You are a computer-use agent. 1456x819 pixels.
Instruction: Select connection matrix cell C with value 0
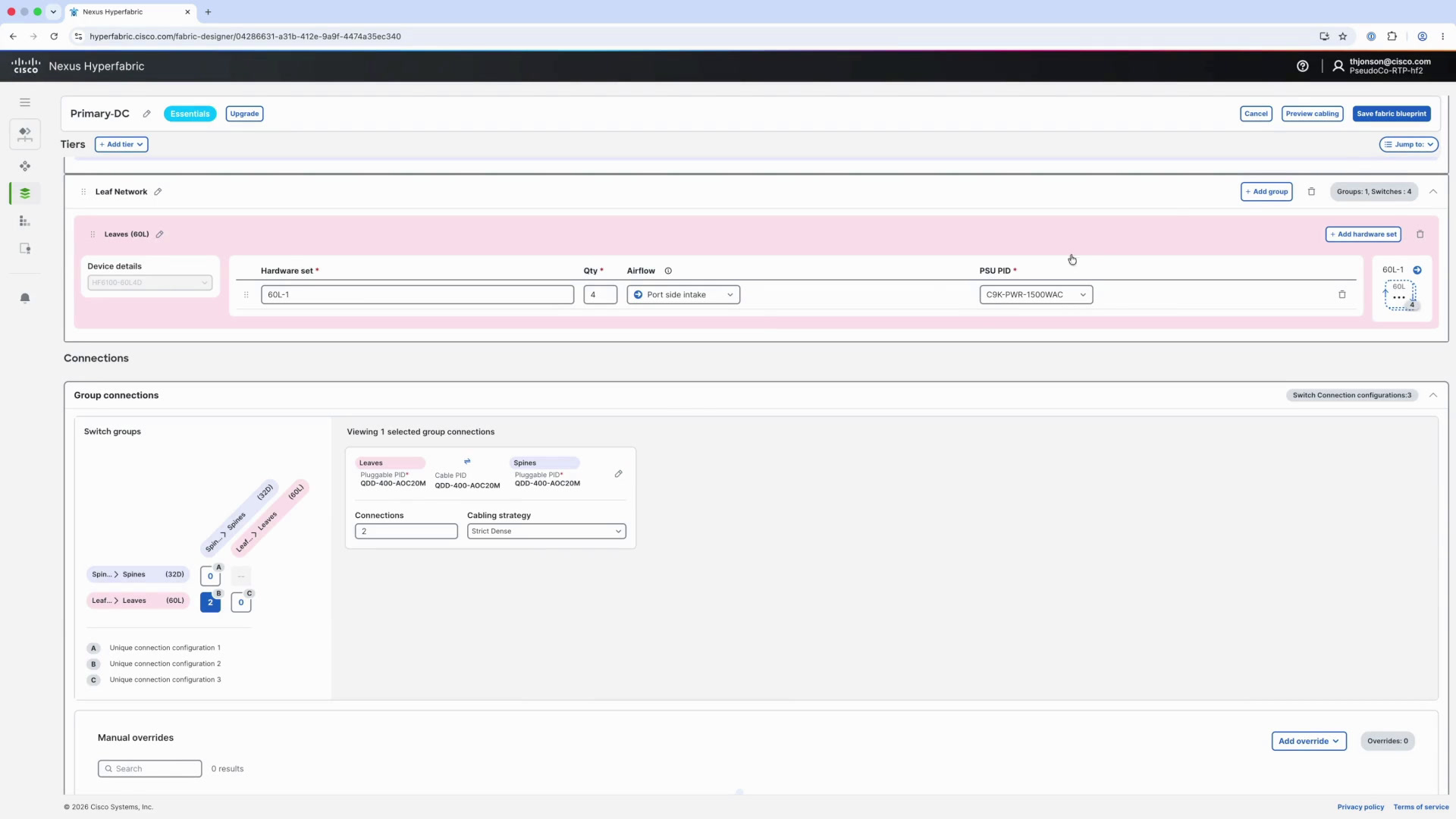[241, 602]
